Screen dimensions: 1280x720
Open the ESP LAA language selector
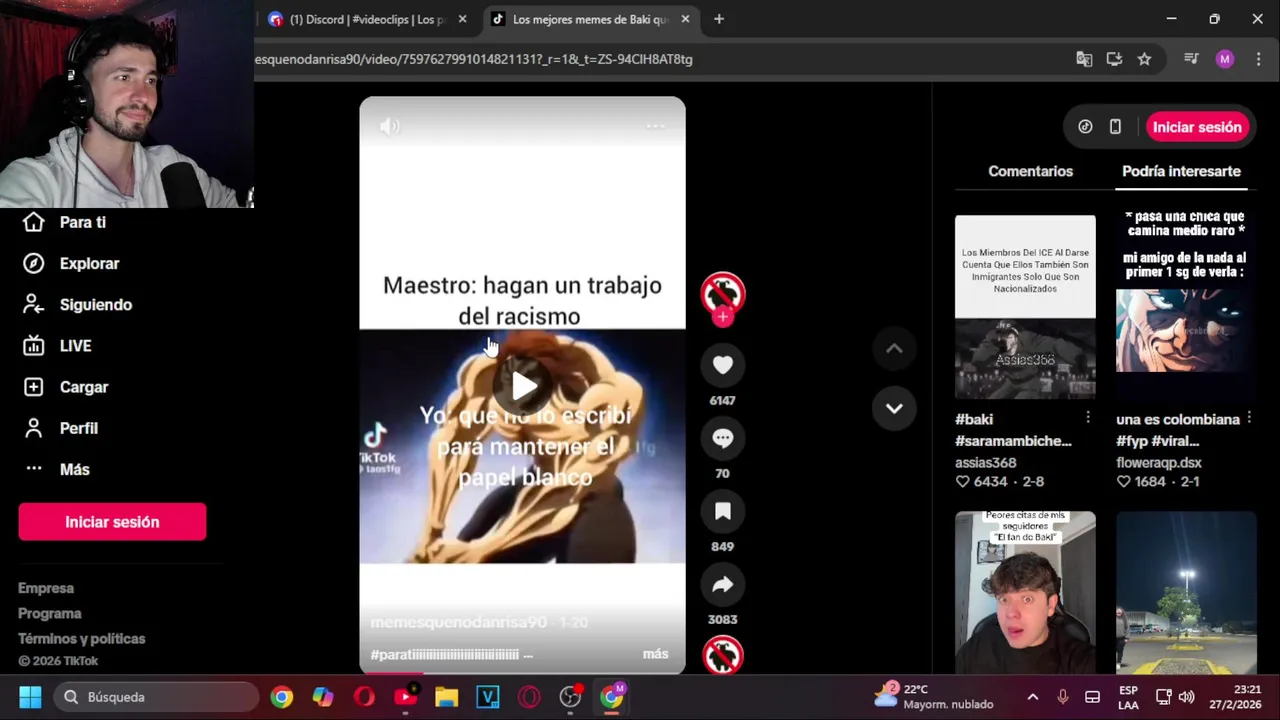1128,697
